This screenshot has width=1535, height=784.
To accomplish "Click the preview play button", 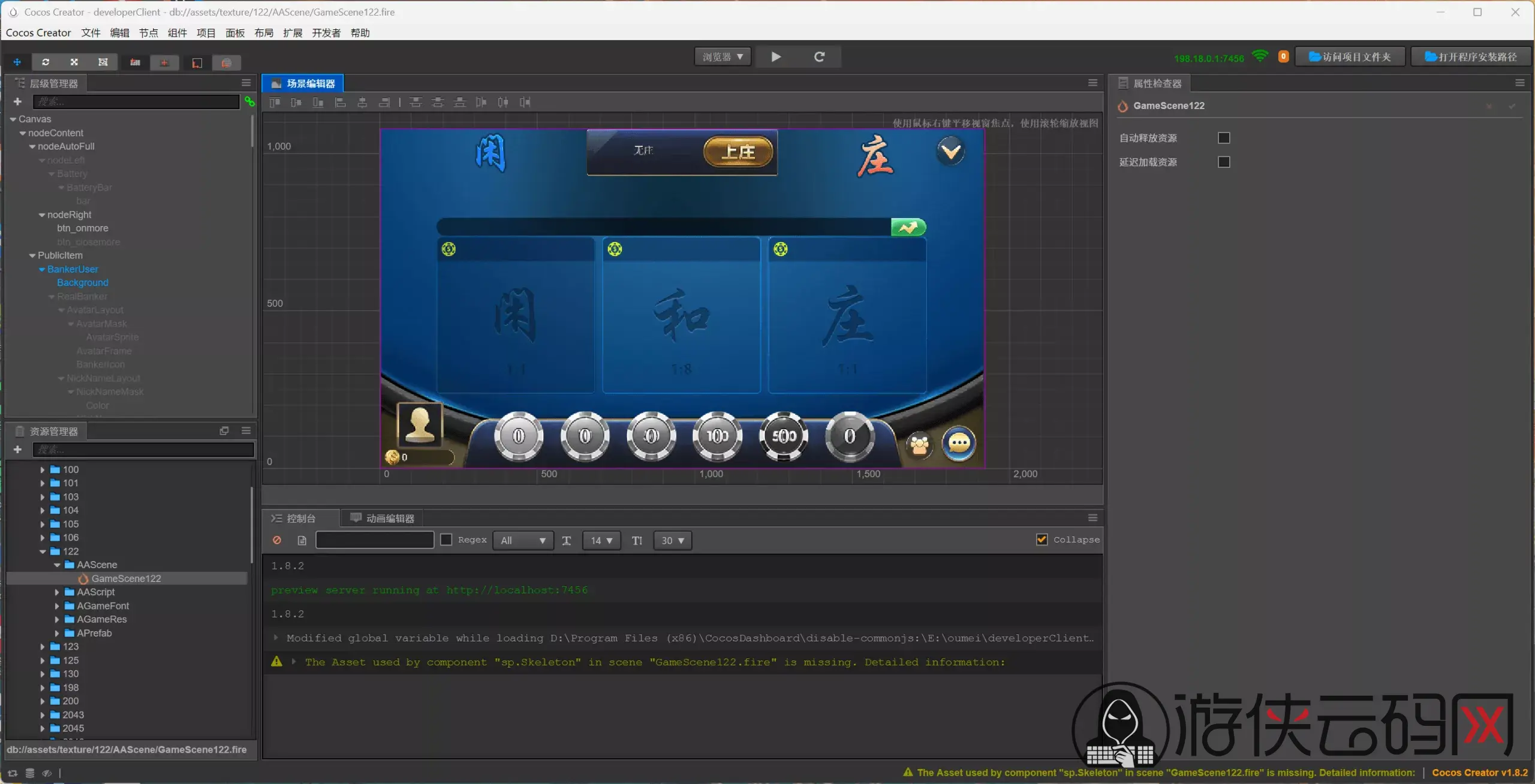I will tap(776, 57).
